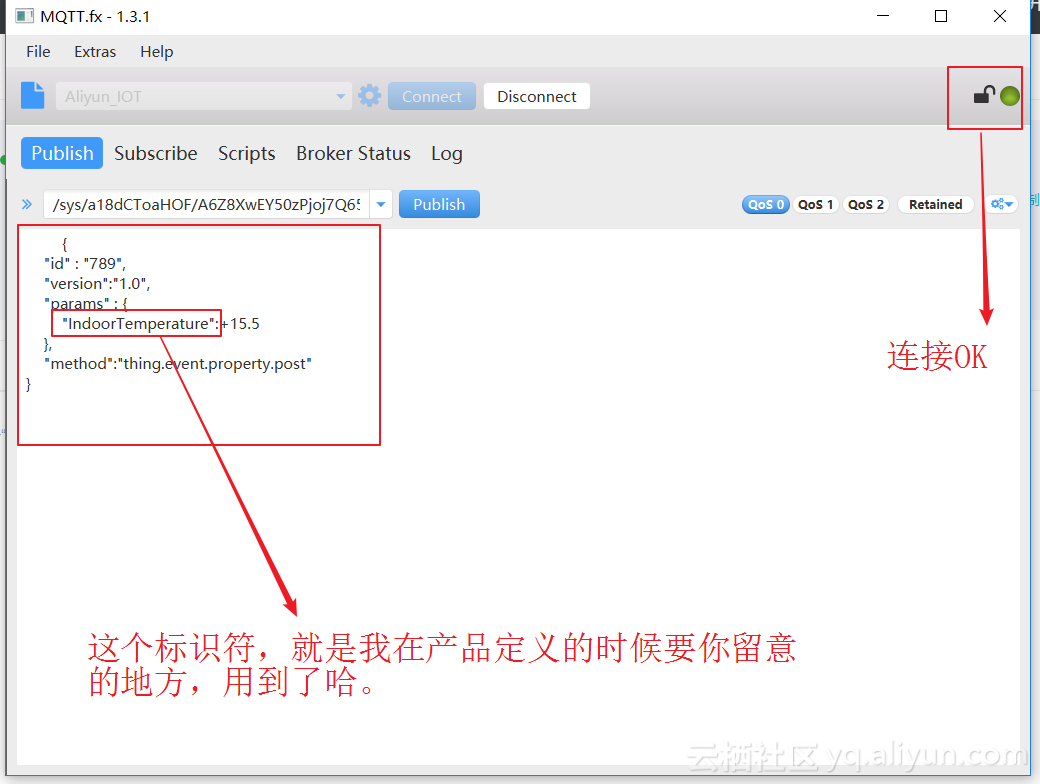Toggle the Retained message option
This screenshot has width=1040, height=784.
pyautogui.click(x=935, y=204)
